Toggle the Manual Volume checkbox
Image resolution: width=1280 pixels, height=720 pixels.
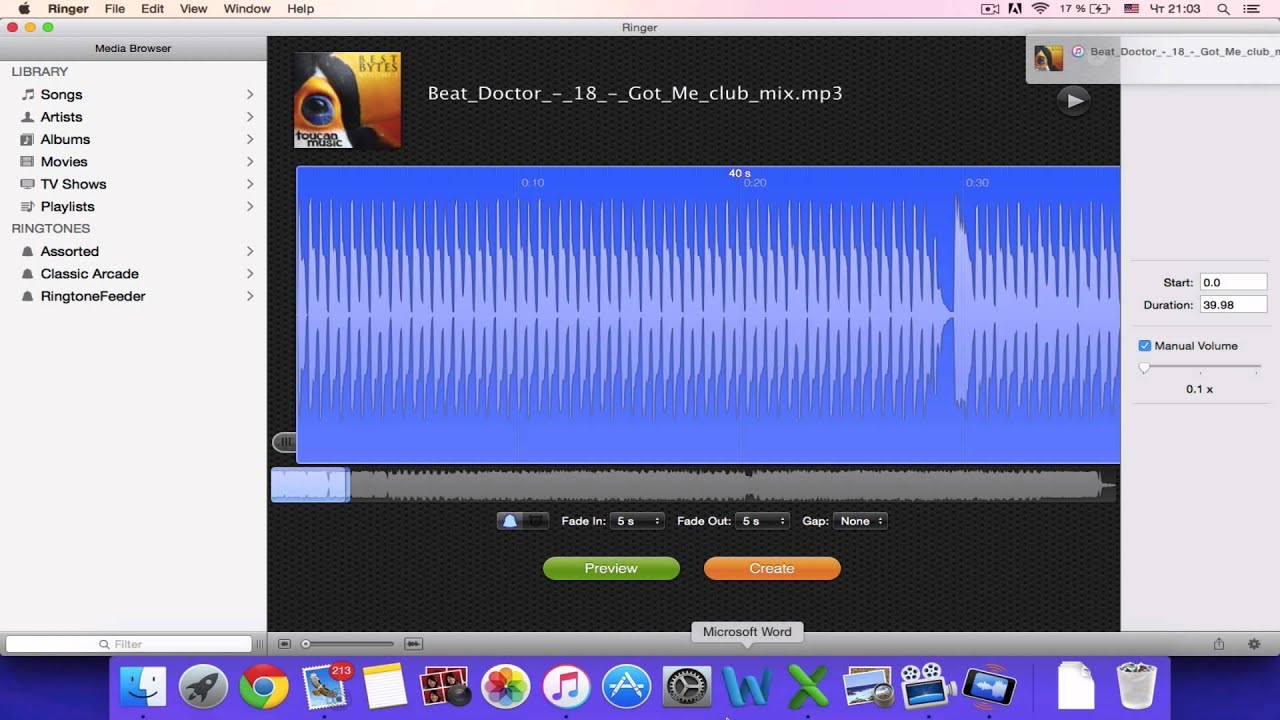click(1145, 346)
